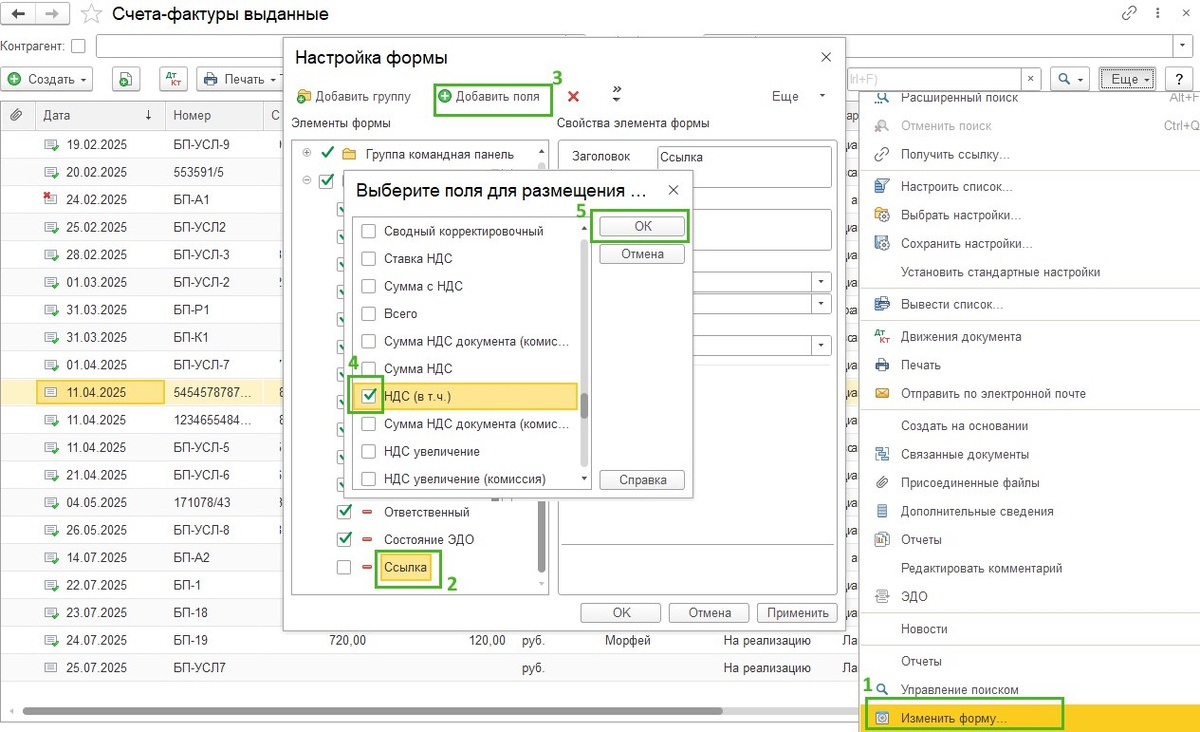
Task: Open the Еще dropdown on main toolbar
Action: pos(1127,79)
